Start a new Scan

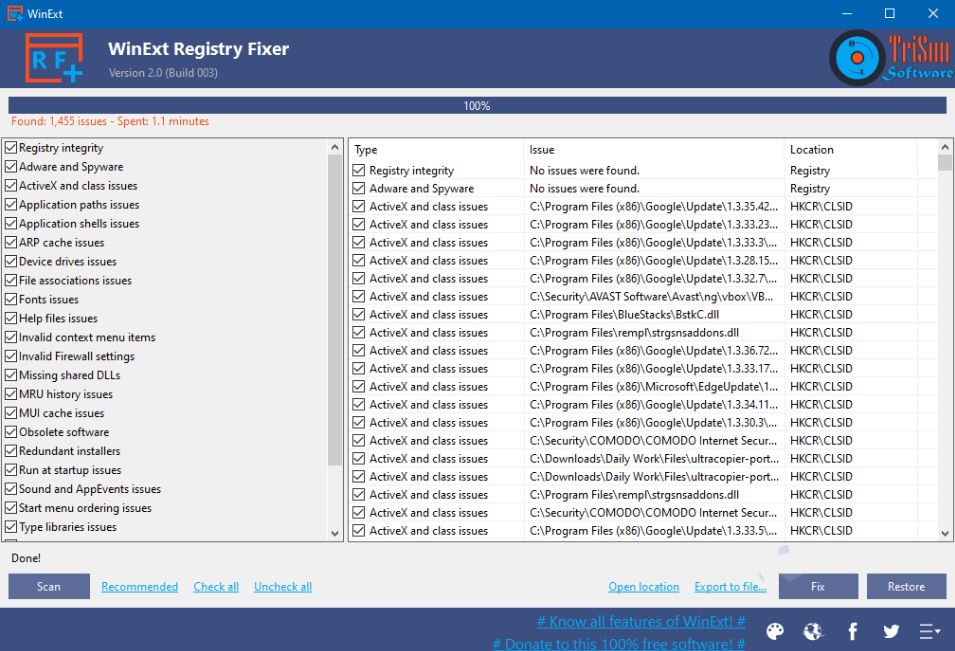click(x=49, y=586)
